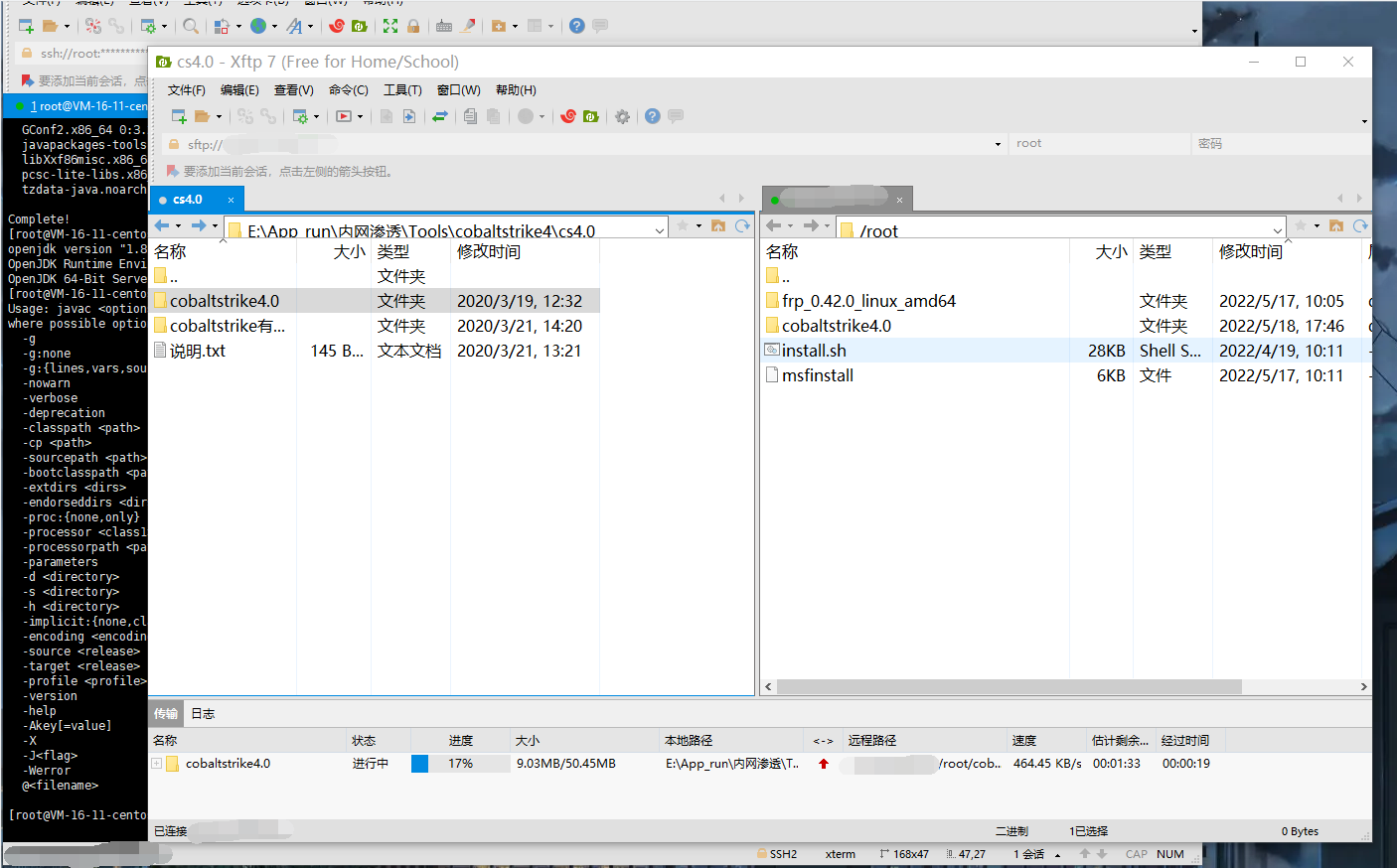The image size is (1397, 868).
Task: Sort remote files by 名称 column header
Action: coord(914,251)
